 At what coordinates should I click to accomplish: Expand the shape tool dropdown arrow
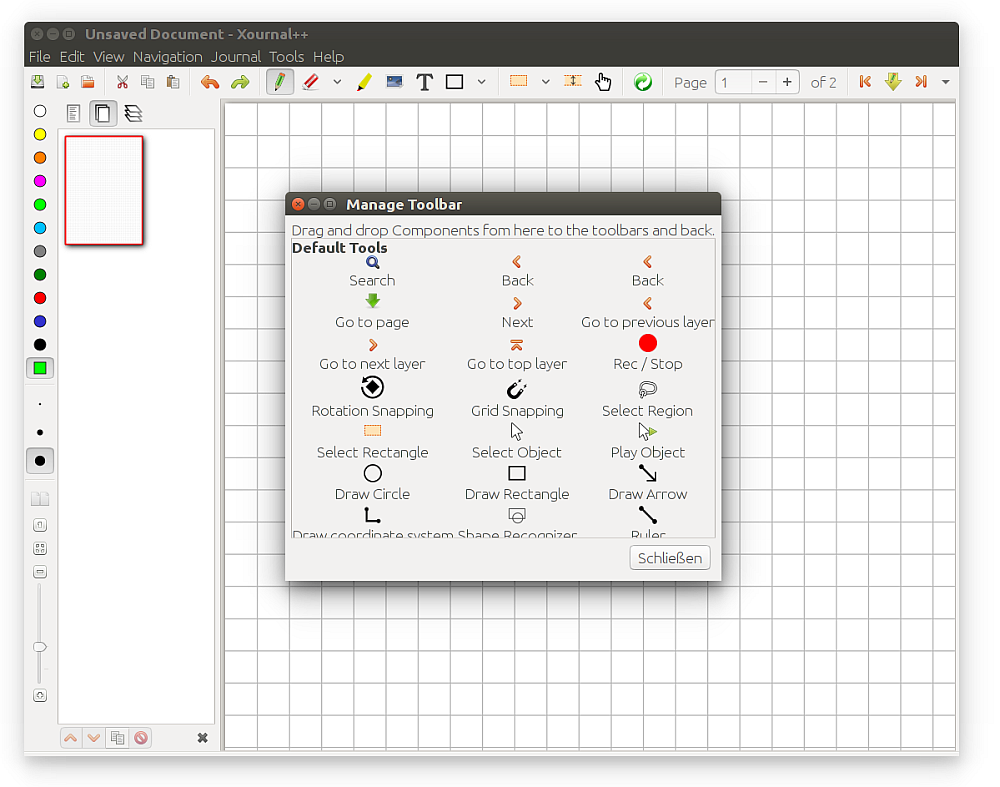[x=482, y=82]
